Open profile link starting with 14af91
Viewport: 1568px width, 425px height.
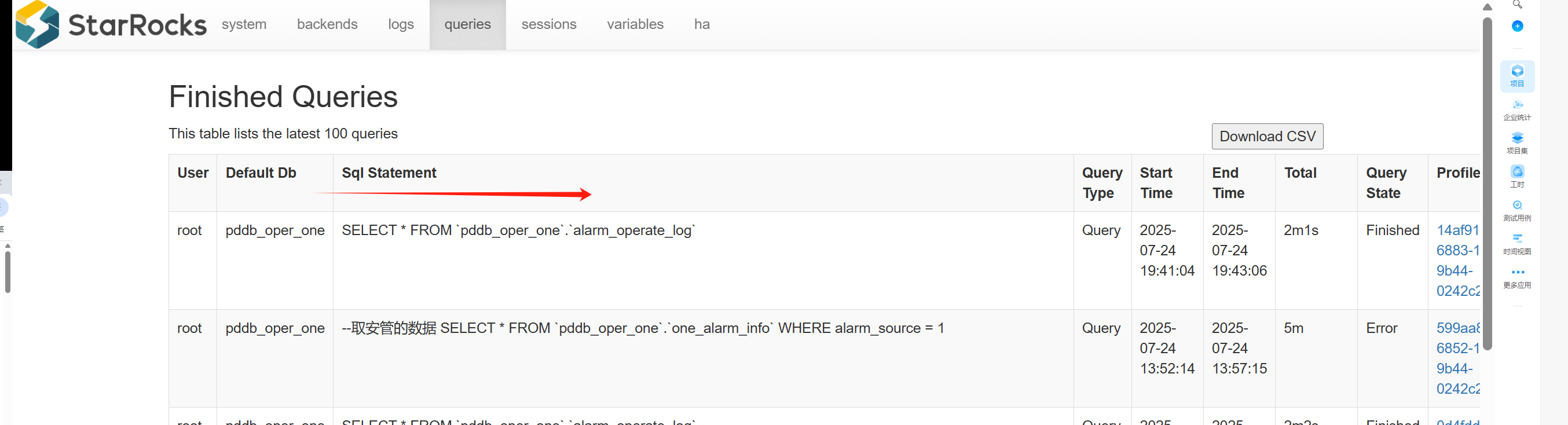click(x=1457, y=230)
